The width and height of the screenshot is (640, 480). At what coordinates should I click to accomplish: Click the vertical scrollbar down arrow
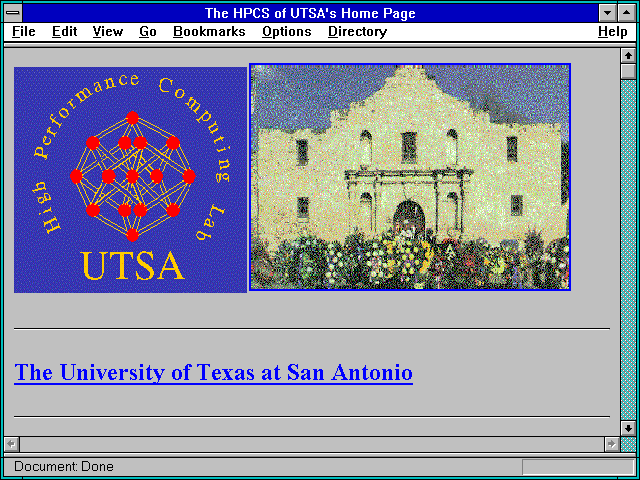pyautogui.click(x=628, y=428)
